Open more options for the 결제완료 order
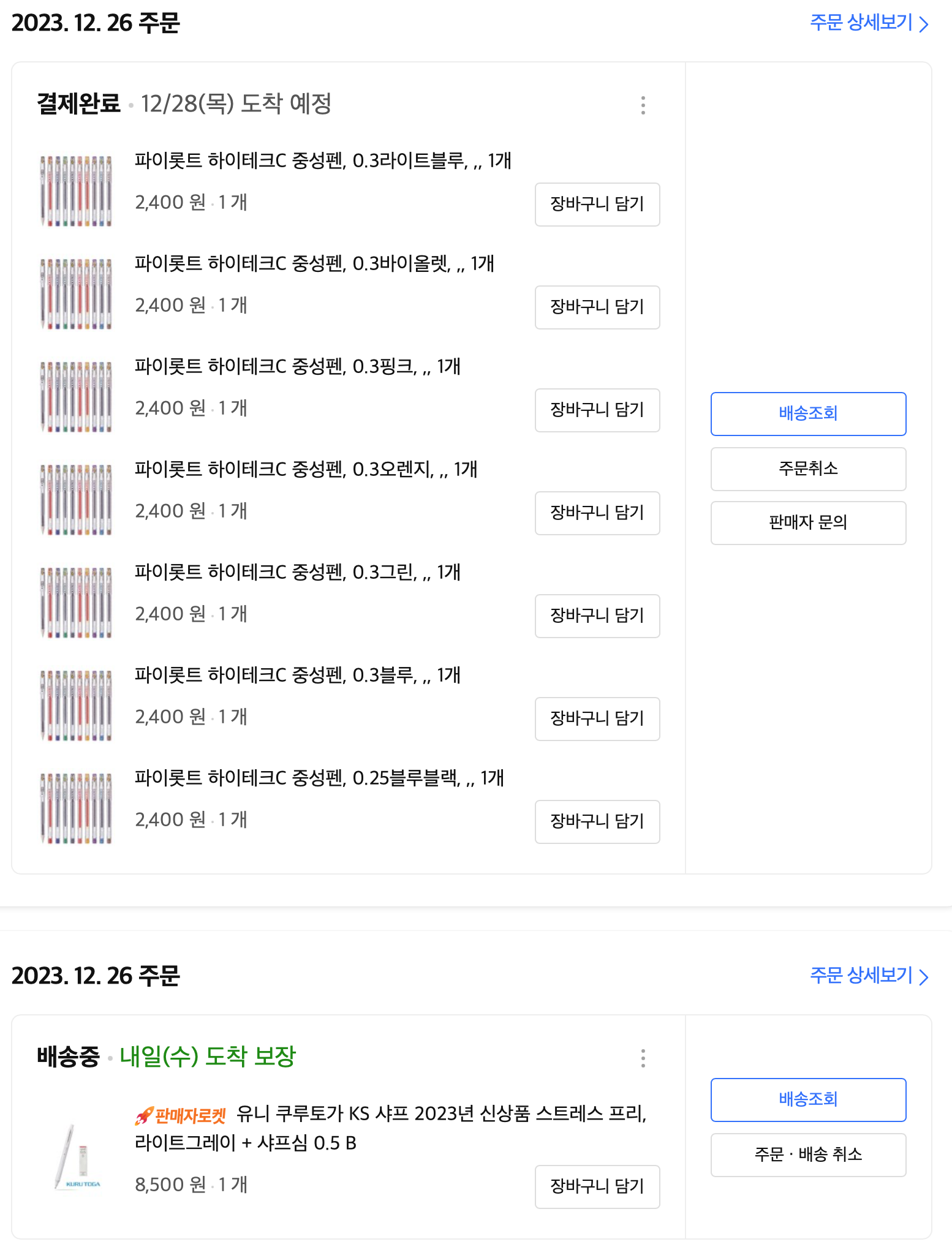This screenshot has width=952, height=1258. pos(643,105)
